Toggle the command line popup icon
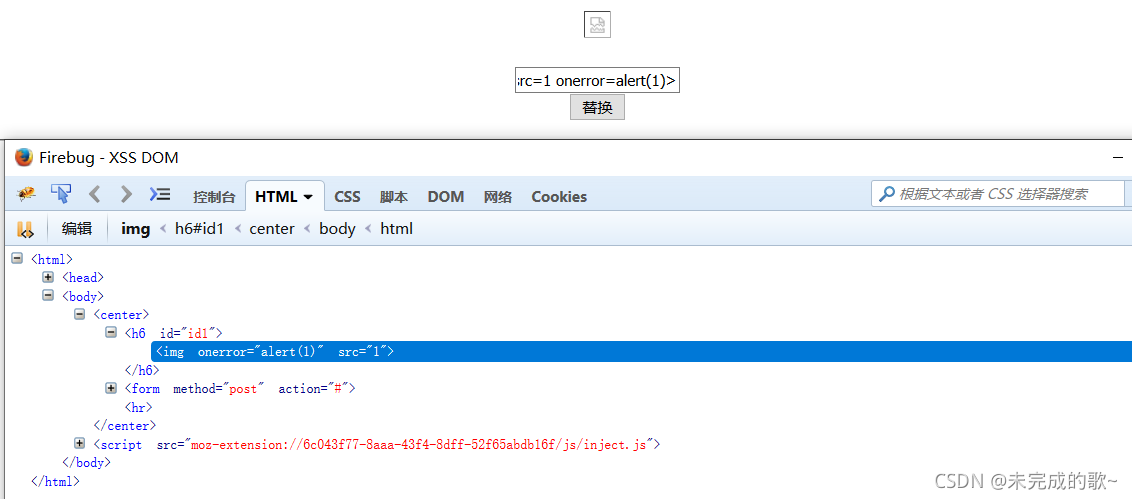The height and width of the screenshot is (499, 1132). pos(160,194)
